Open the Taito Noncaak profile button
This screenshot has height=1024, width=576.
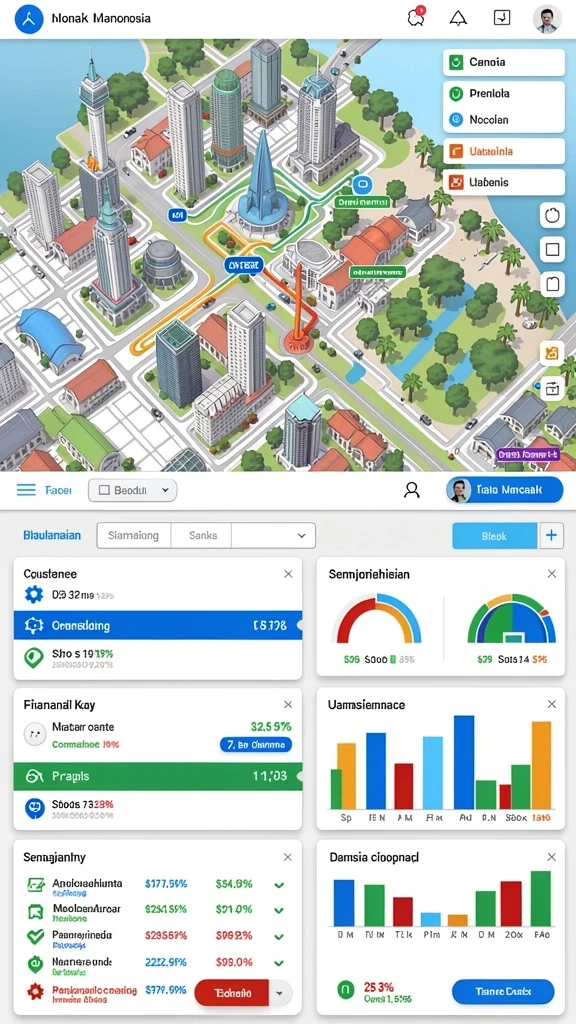[504, 490]
